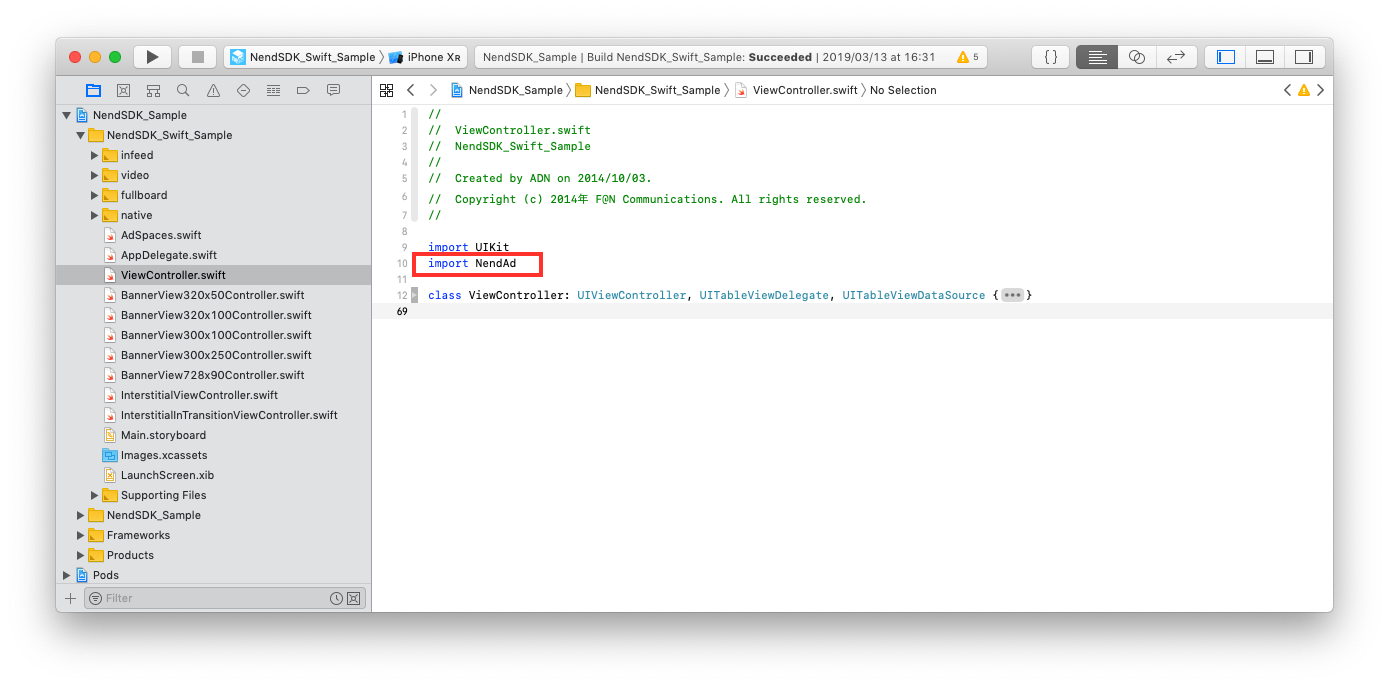Expand the Supporting Files group
Viewport: 1389px width, 686px height.
(x=95, y=495)
